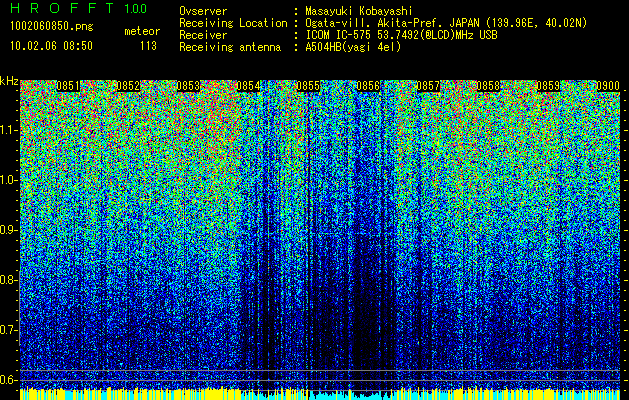Click the 0857 time marker
This screenshot has height=400, width=629.
(428, 86)
